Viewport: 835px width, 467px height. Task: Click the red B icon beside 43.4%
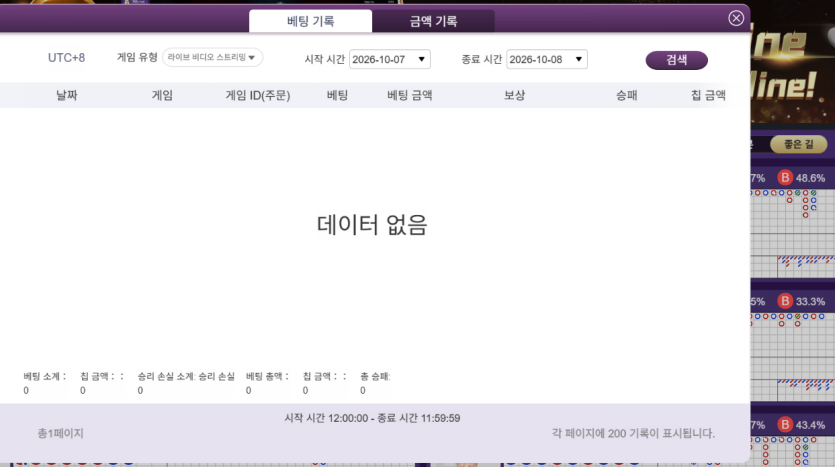click(x=785, y=425)
